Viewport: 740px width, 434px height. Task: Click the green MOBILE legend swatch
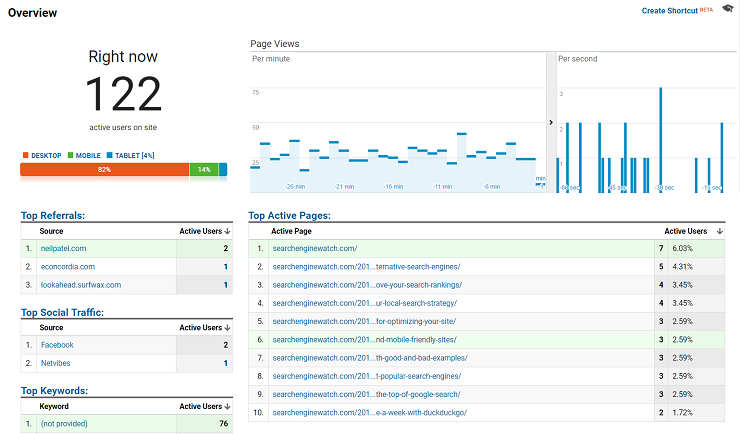(72, 155)
